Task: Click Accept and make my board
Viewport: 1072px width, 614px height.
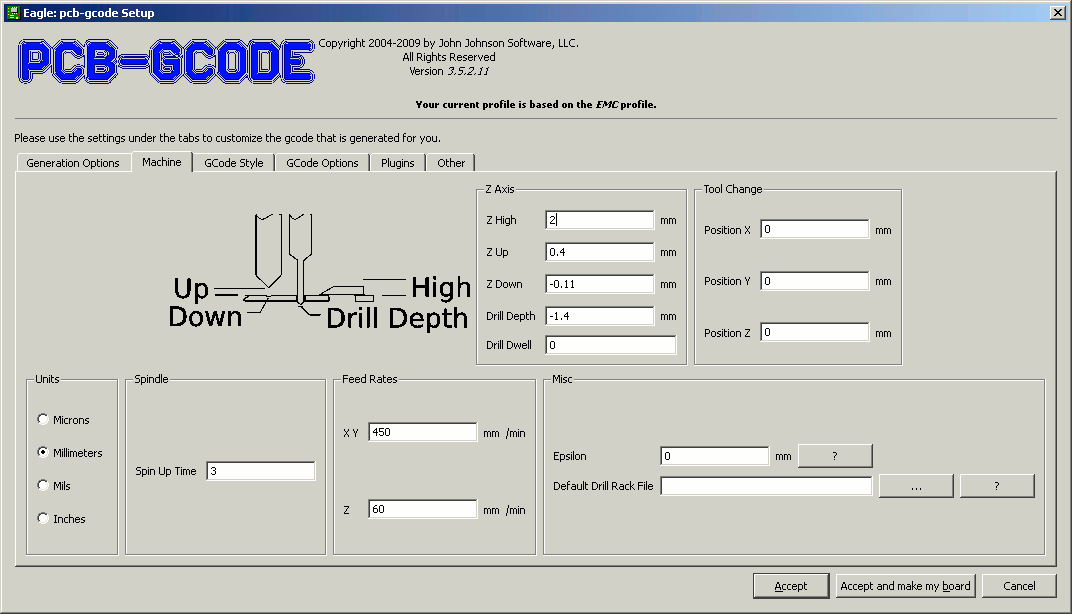Action: [x=905, y=586]
